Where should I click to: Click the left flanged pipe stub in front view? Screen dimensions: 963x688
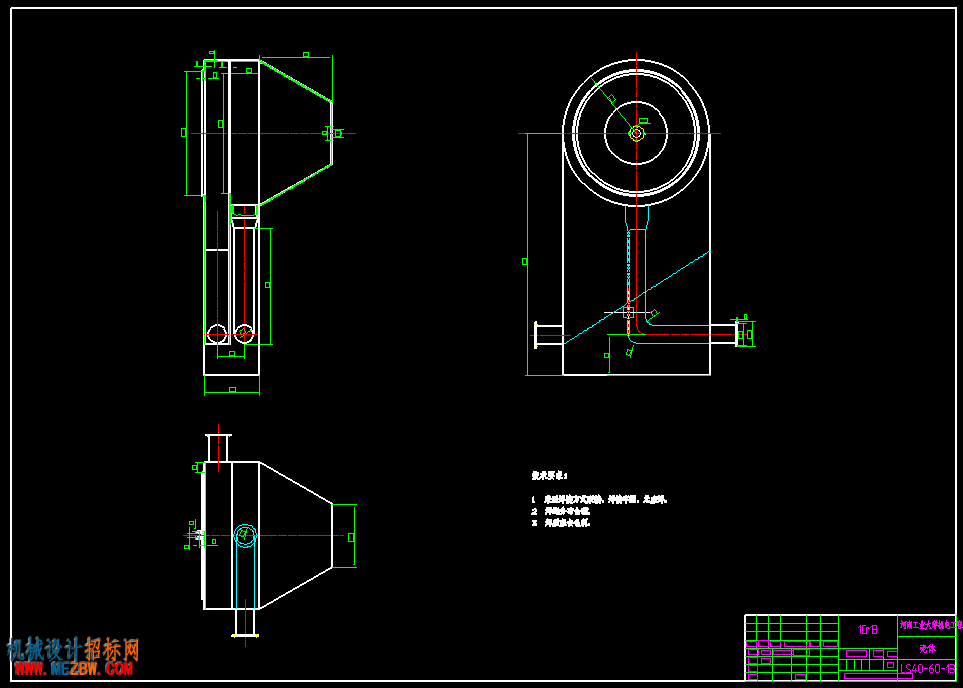pyautogui.click(x=548, y=335)
